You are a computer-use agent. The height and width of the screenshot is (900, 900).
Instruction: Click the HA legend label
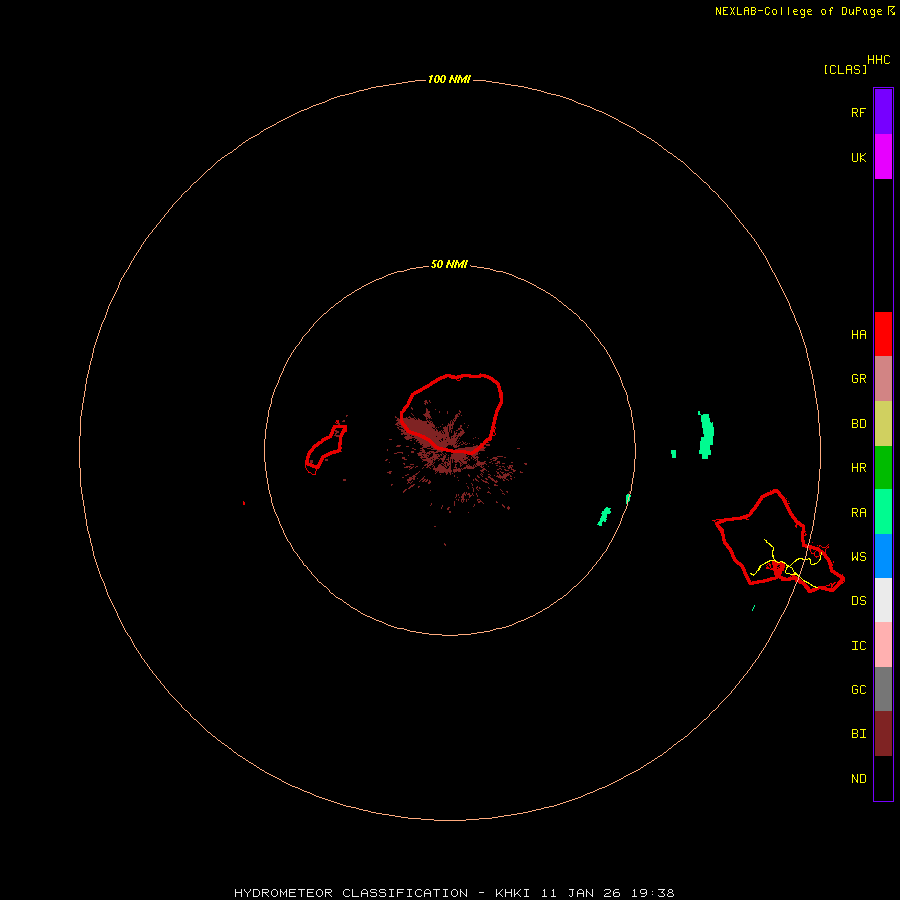coord(858,335)
